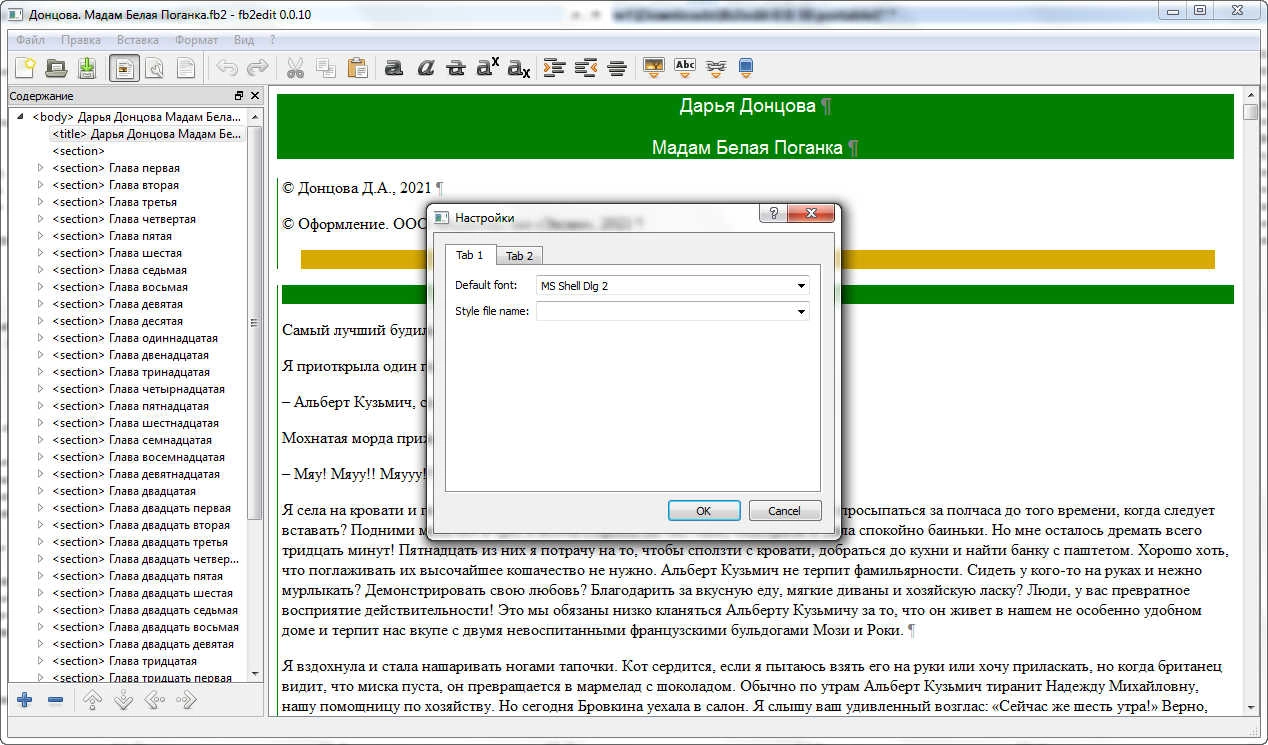The width and height of the screenshot is (1268, 745).
Task: Click the chain link toolbar icon
Action: point(716,68)
